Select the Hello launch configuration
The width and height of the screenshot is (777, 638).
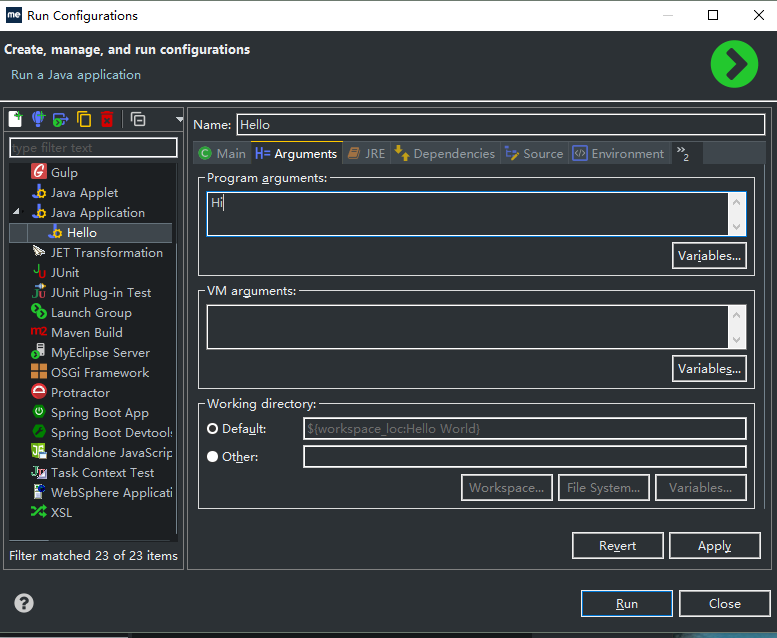click(x=91, y=232)
